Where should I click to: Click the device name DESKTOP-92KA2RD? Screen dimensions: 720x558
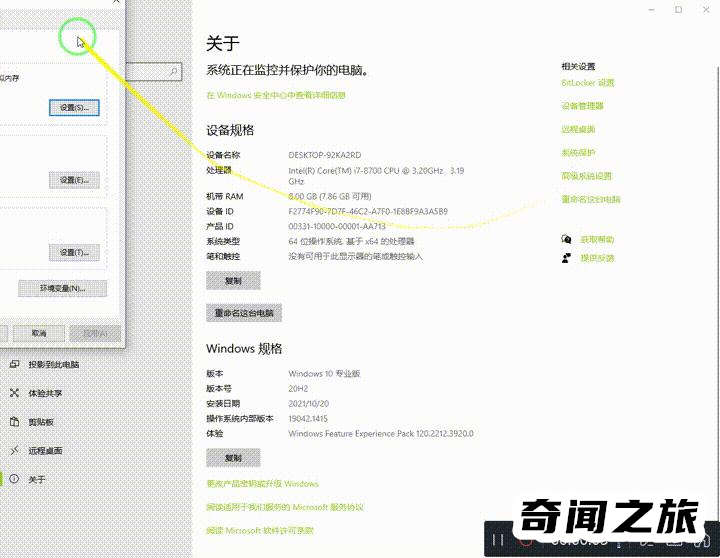pos(325,155)
